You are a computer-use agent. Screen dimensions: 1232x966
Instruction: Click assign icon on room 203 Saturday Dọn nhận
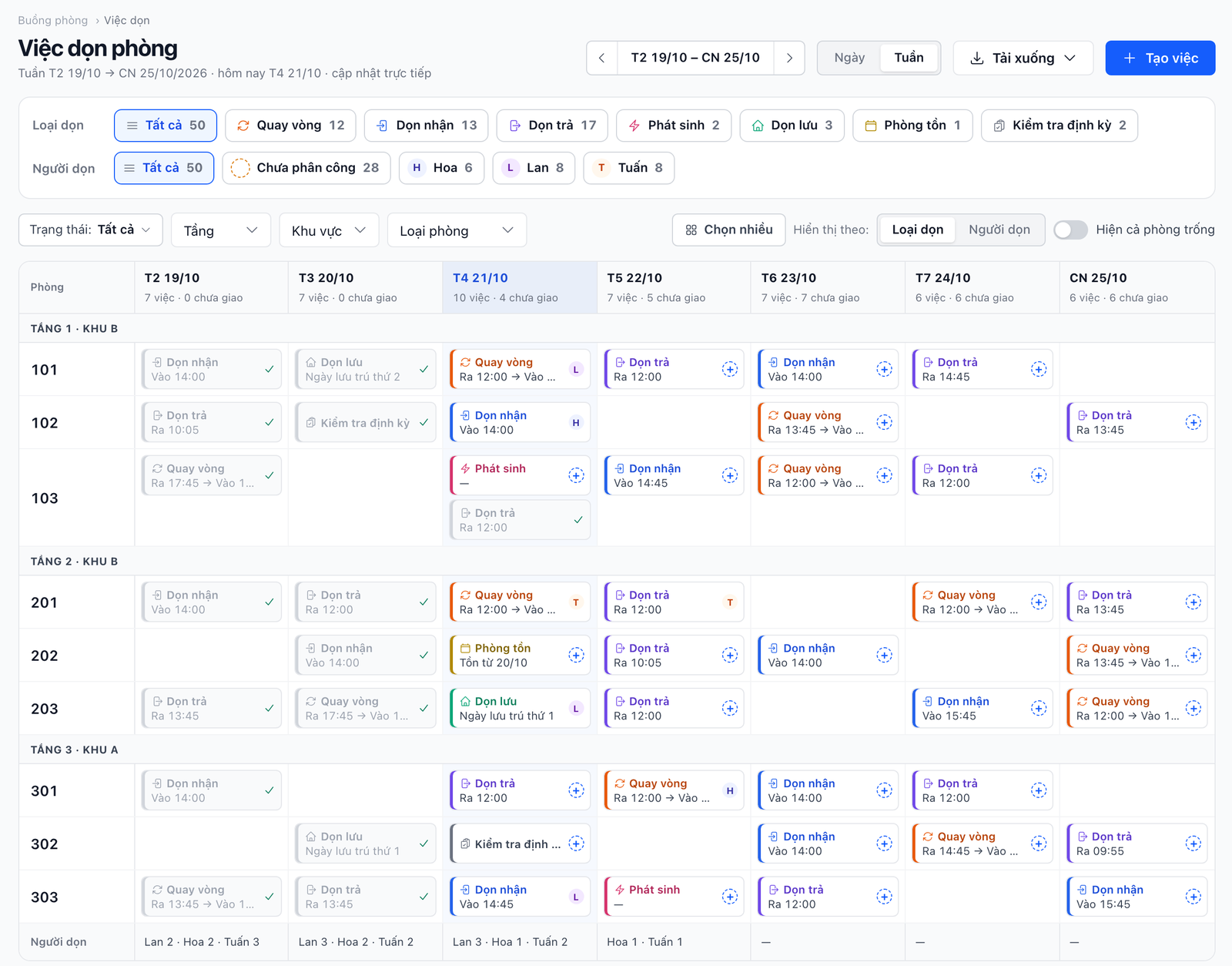[x=1039, y=709]
